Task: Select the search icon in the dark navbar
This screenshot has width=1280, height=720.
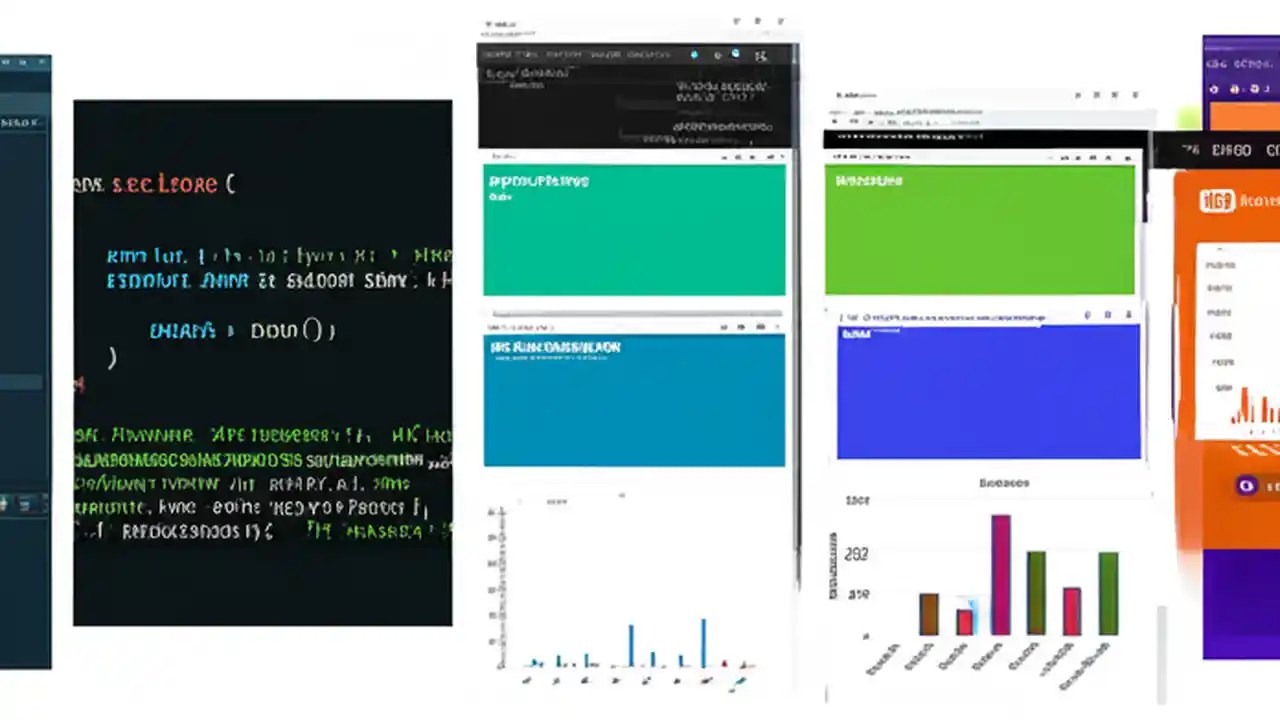Action: [718, 55]
